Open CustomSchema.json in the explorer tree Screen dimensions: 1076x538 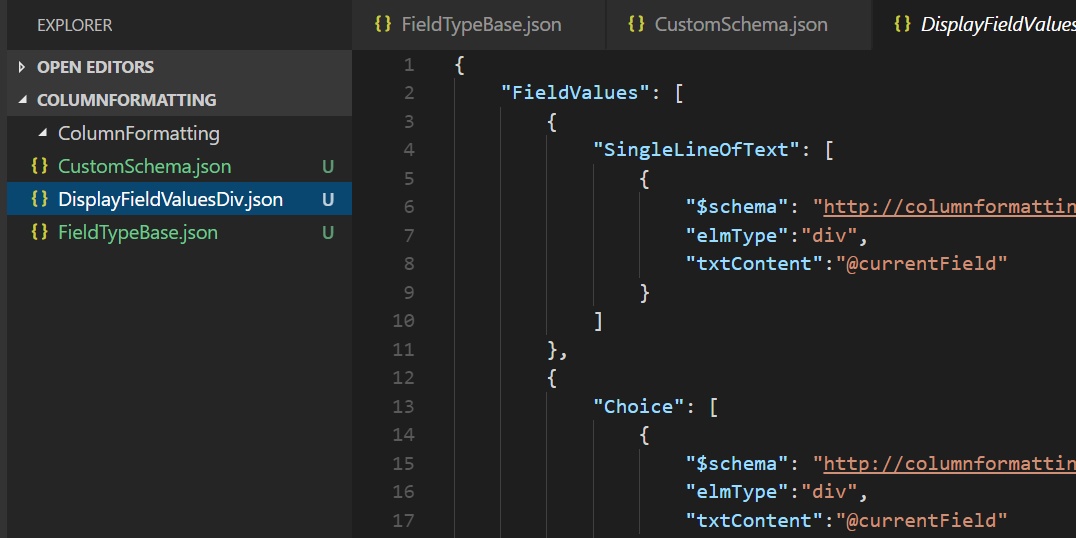point(179,167)
